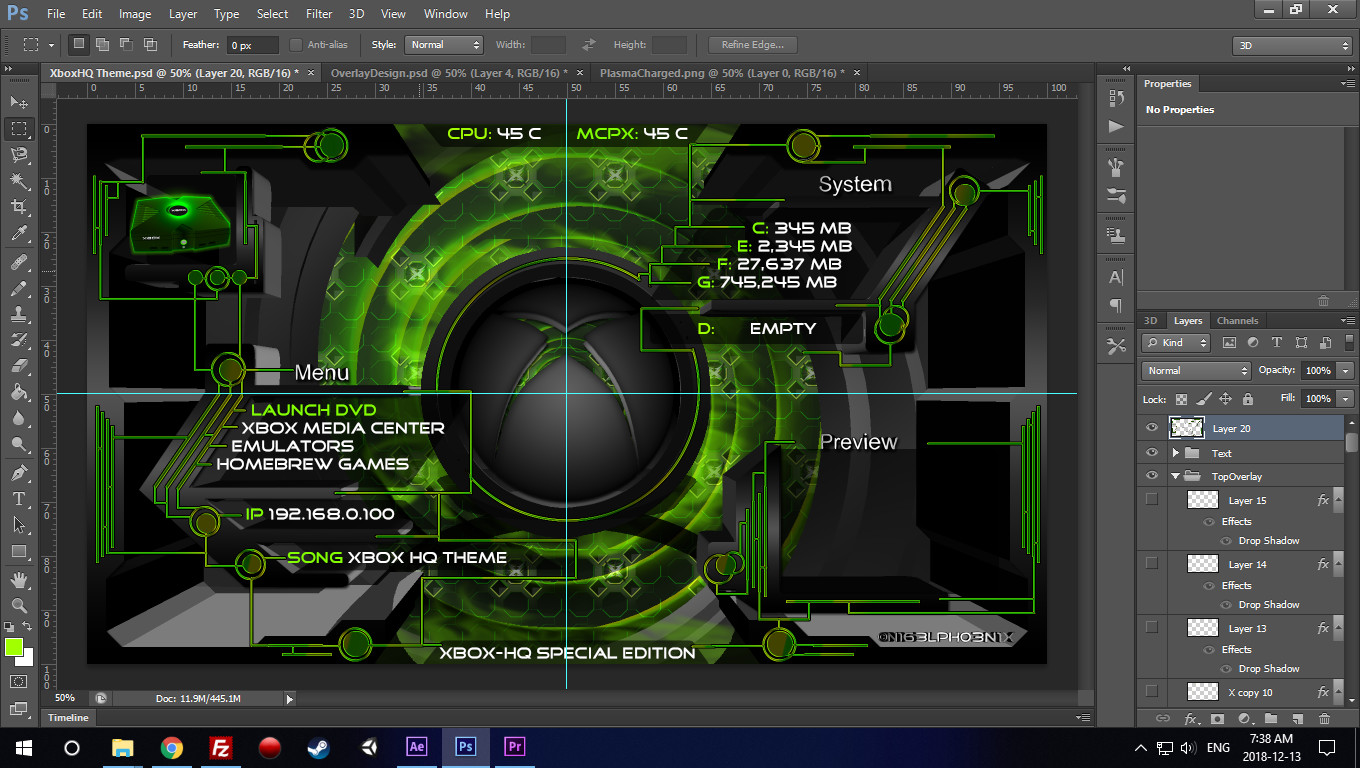Image resolution: width=1360 pixels, height=768 pixels.
Task: Enable the Anti-alias checkbox
Action: click(x=296, y=44)
